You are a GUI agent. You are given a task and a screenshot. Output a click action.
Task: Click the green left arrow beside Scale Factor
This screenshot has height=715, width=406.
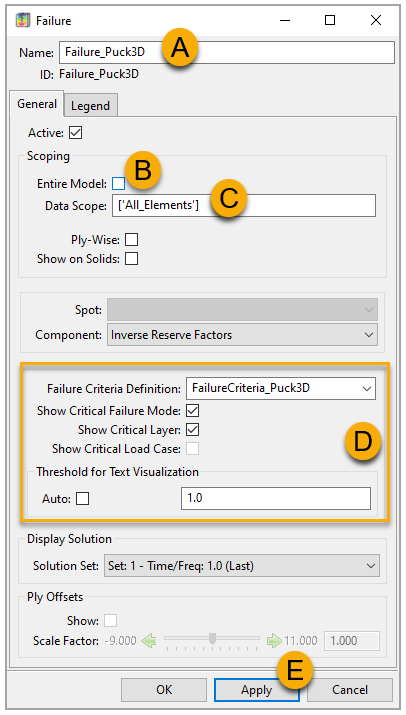[x=149, y=641]
